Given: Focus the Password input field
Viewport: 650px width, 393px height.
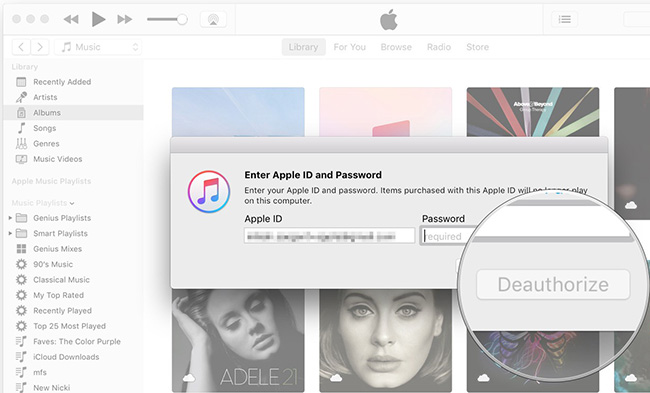Looking at the screenshot, I should (448, 236).
